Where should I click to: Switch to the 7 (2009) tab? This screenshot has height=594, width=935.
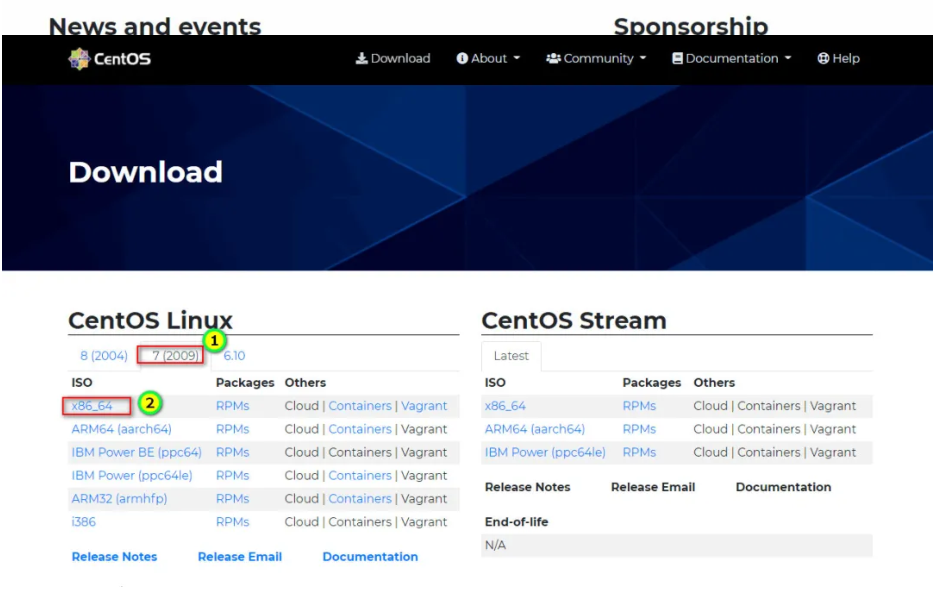tap(175, 356)
